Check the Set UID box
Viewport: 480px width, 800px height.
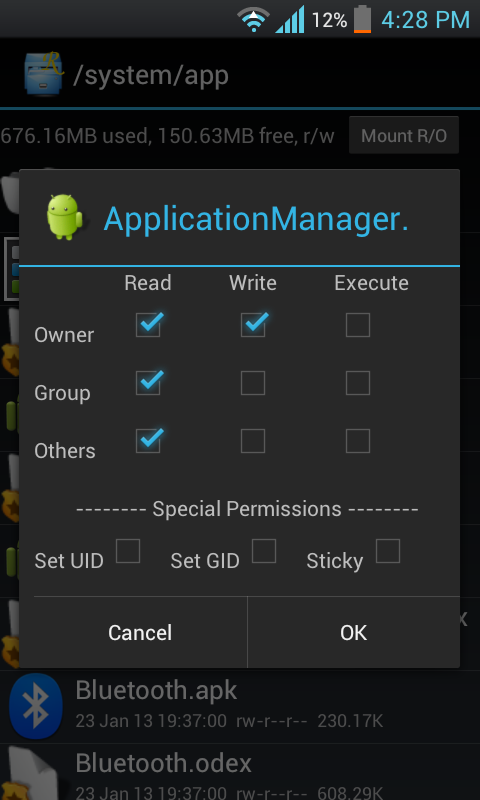click(x=128, y=551)
